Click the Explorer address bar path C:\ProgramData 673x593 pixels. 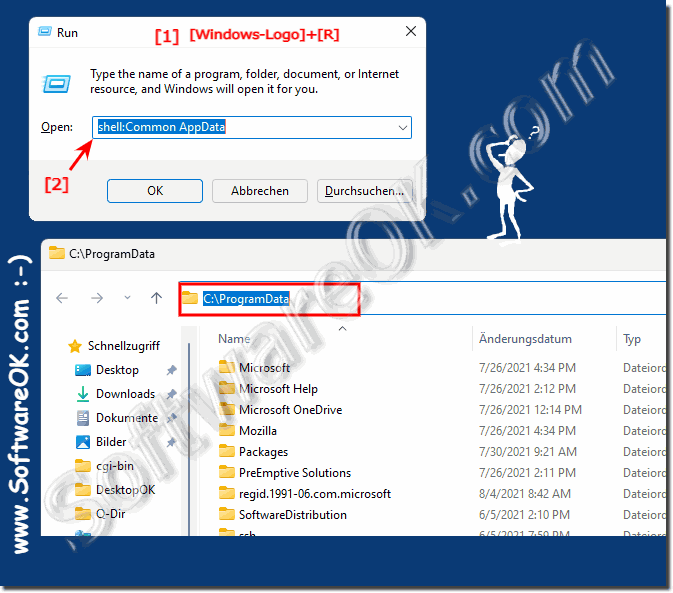(x=246, y=299)
